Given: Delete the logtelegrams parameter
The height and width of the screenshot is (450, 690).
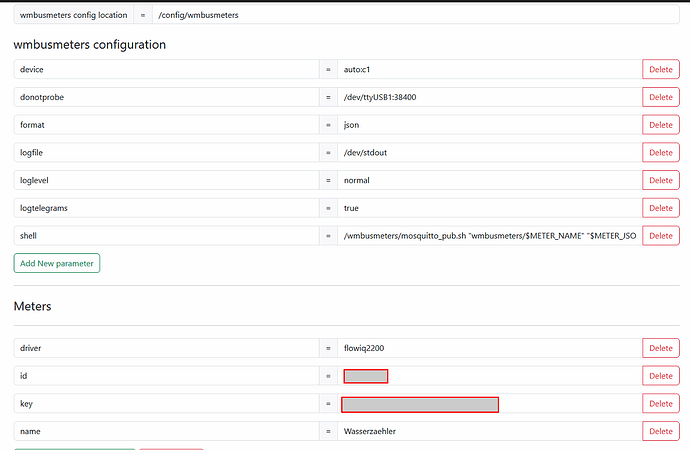Looking at the screenshot, I should coord(661,208).
